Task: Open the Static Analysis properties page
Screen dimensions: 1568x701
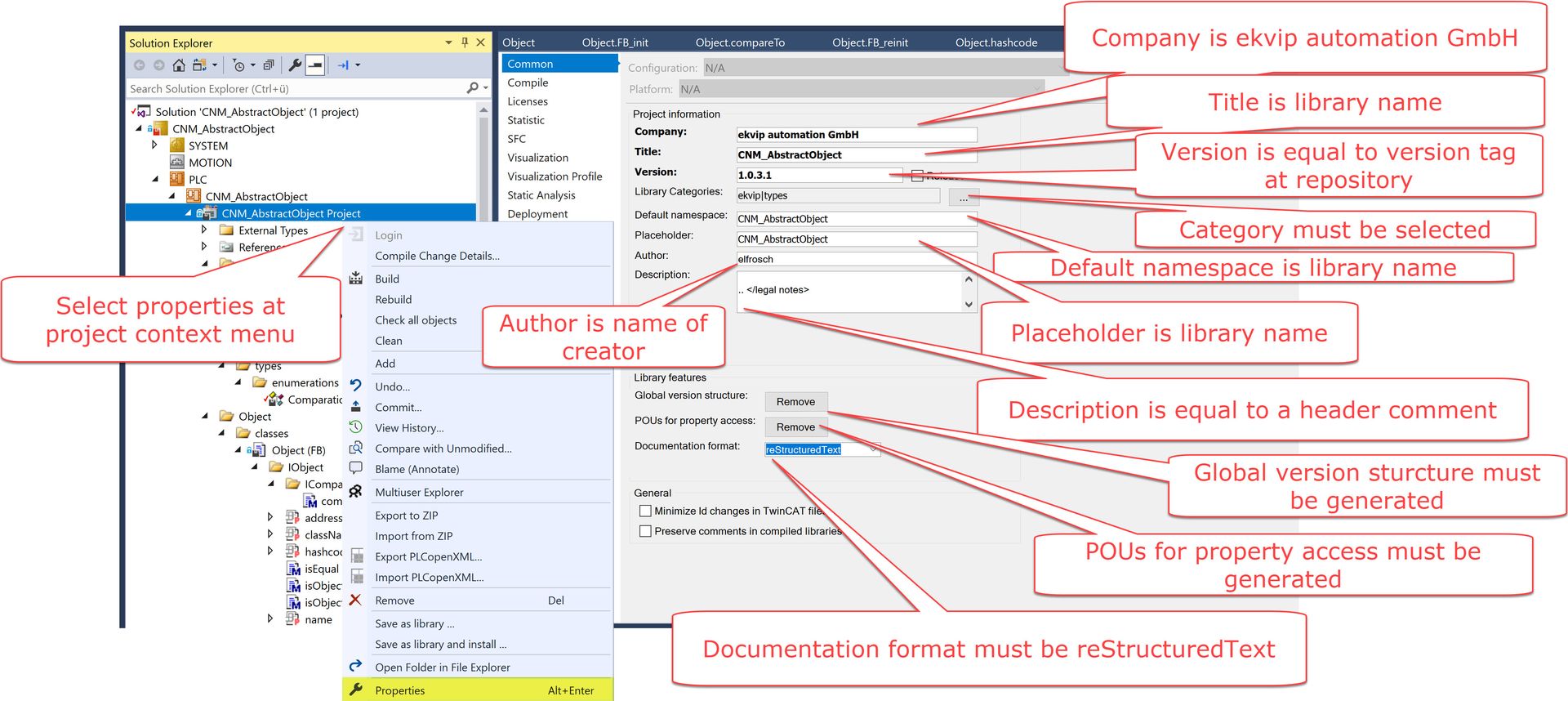Action: pyautogui.click(x=541, y=195)
